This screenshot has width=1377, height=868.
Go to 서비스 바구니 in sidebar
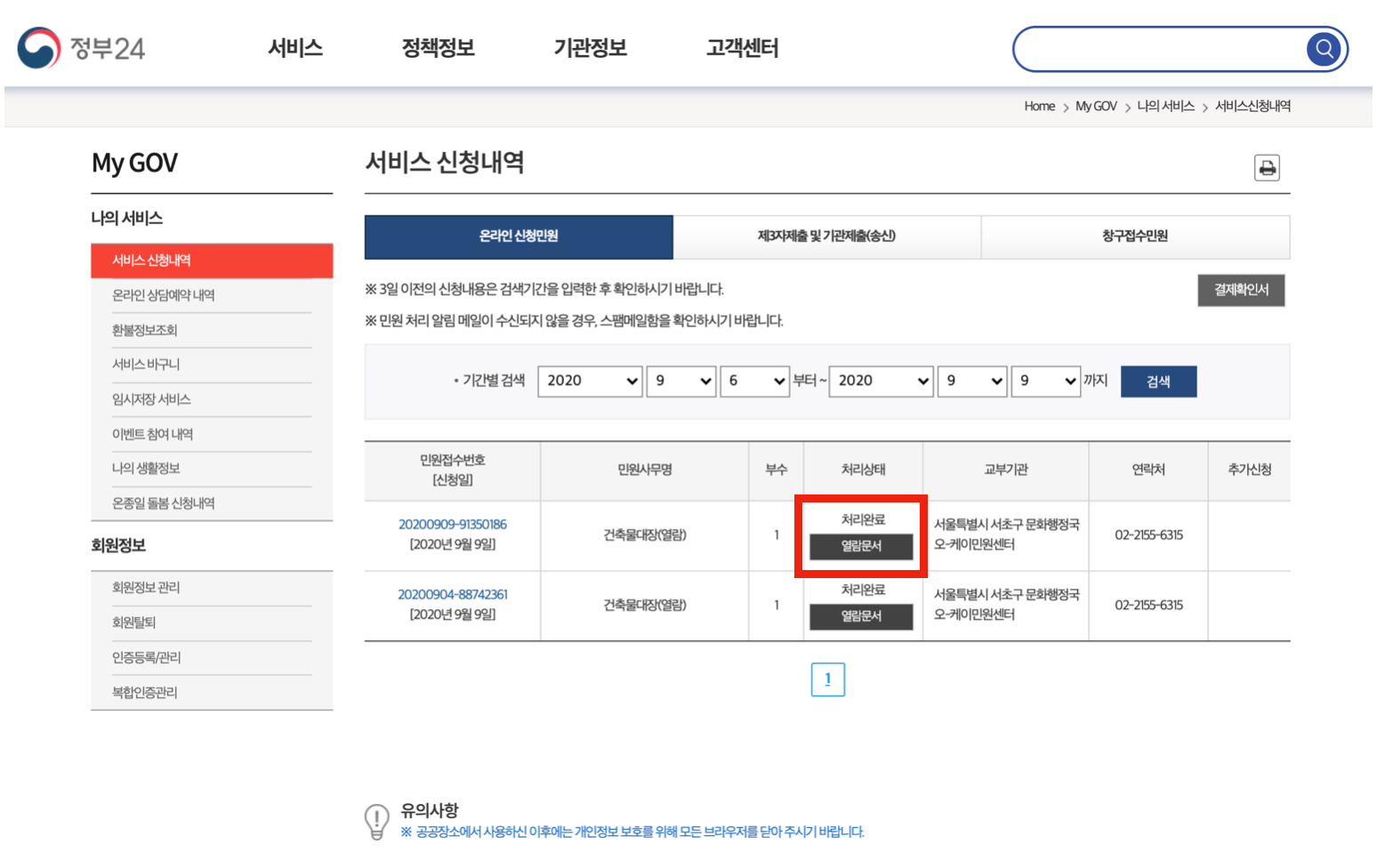point(146,365)
